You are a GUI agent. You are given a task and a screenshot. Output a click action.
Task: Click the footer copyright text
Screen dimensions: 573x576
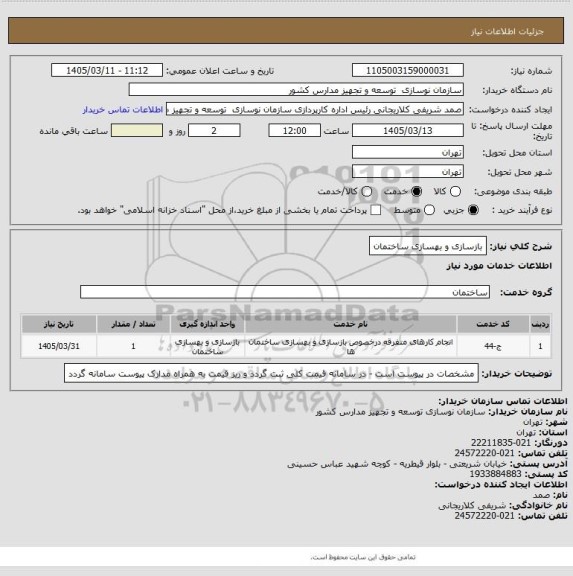(x=363, y=557)
